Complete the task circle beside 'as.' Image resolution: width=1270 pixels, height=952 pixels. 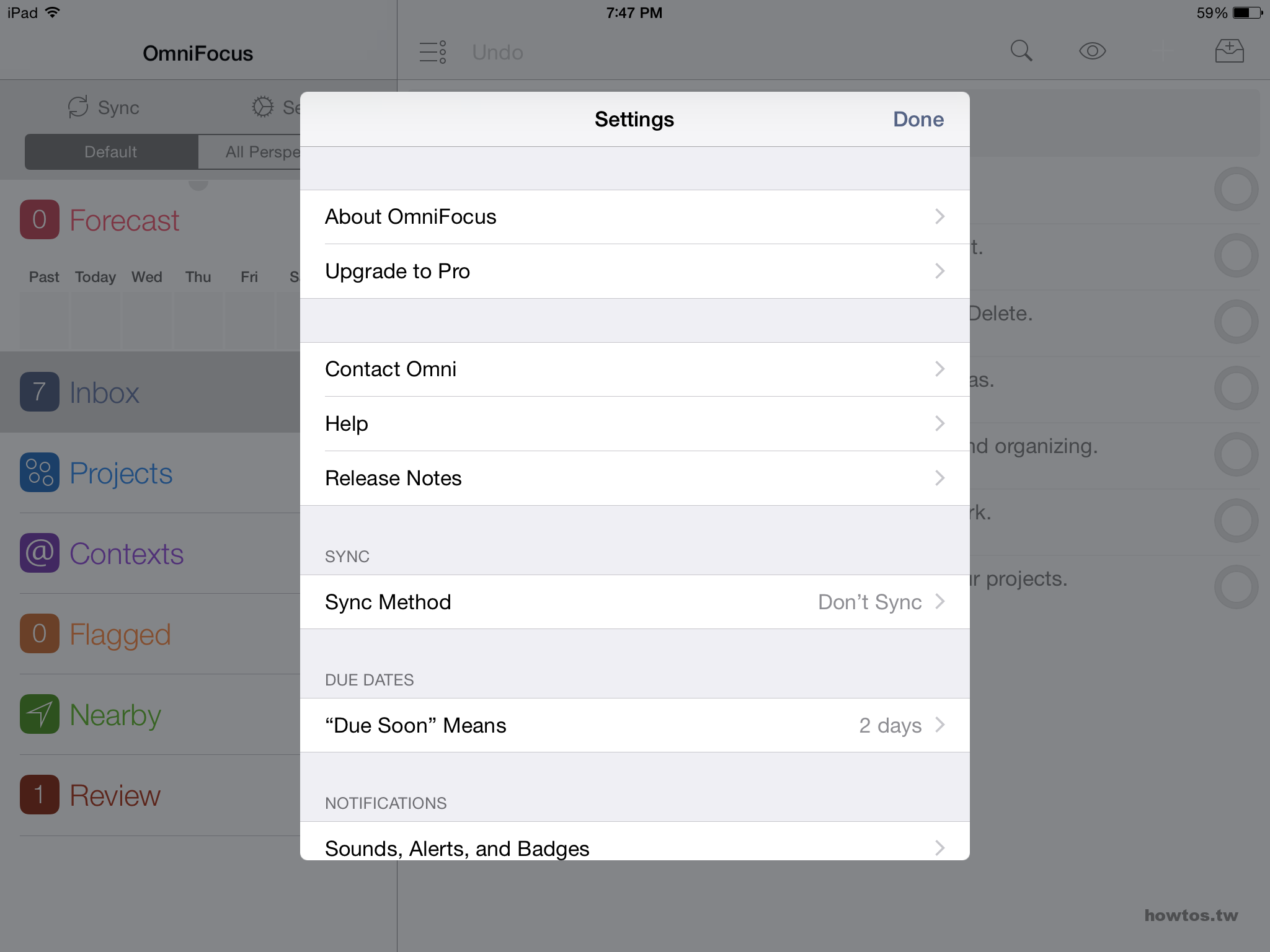point(1236,388)
